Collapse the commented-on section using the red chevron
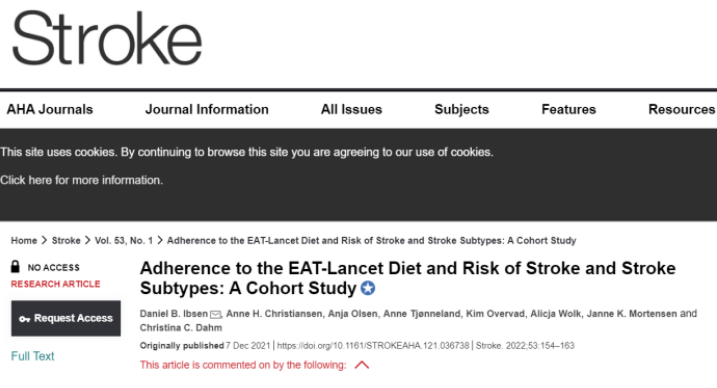 click(361, 365)
